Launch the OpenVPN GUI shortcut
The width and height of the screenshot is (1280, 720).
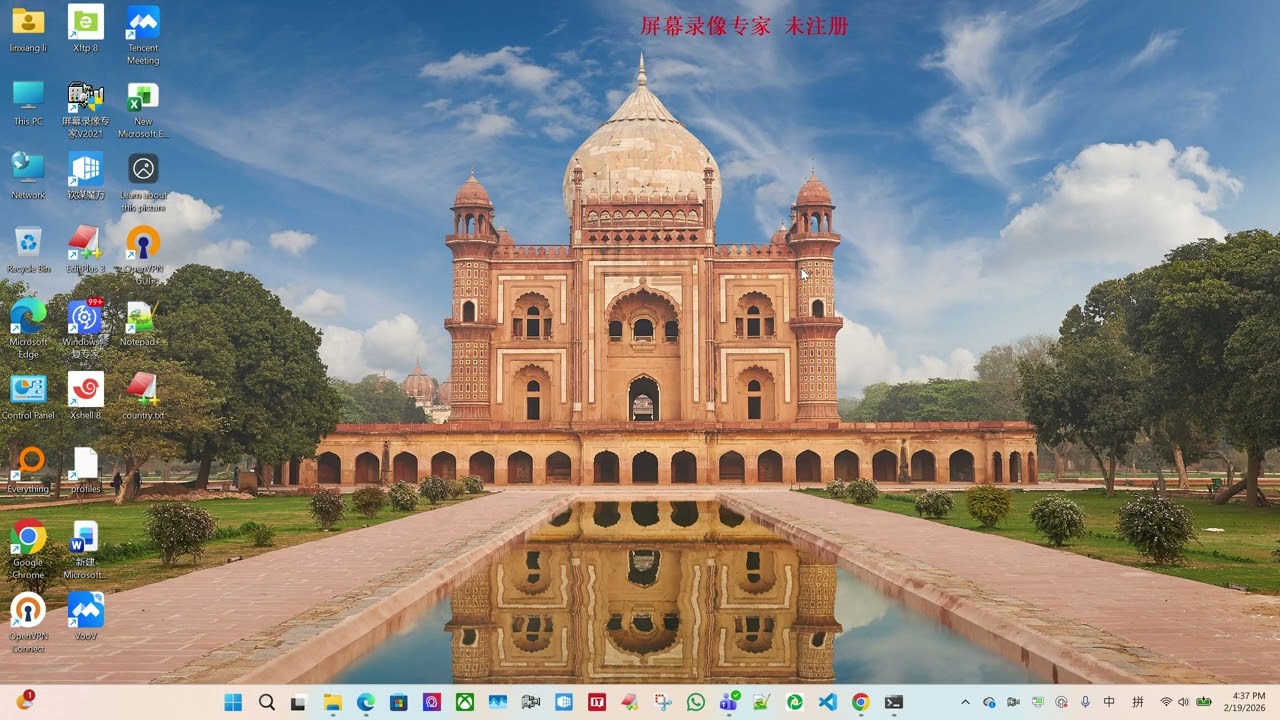143,255
